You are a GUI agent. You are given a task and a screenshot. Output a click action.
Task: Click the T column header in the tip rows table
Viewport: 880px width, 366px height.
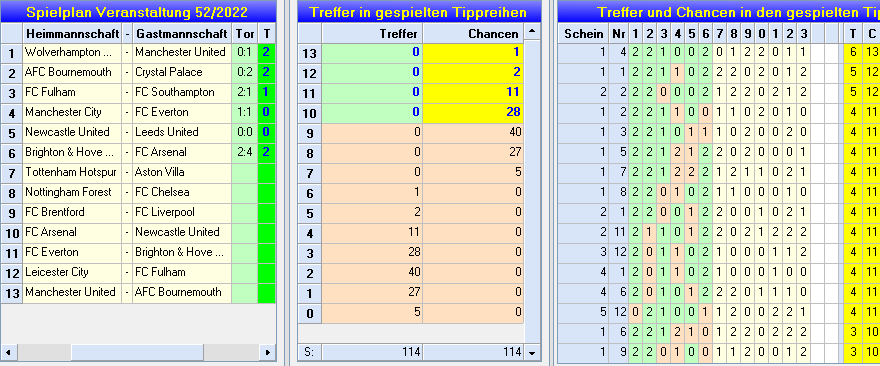click(853, 34)
